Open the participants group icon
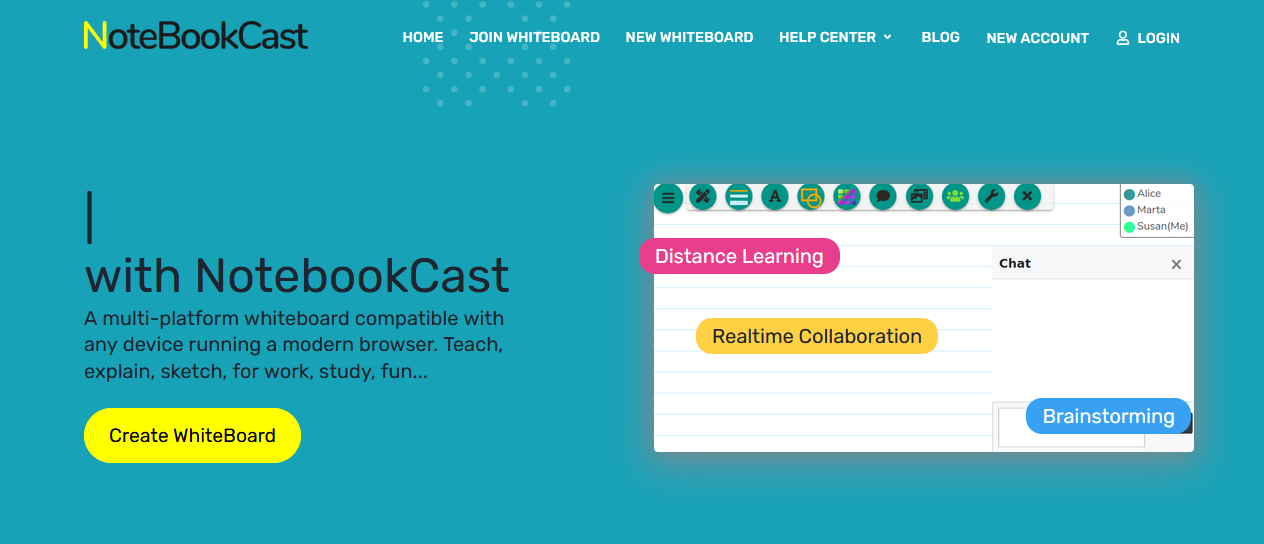This screenshot has height=544, width=1264. click(x=955, y=196)
